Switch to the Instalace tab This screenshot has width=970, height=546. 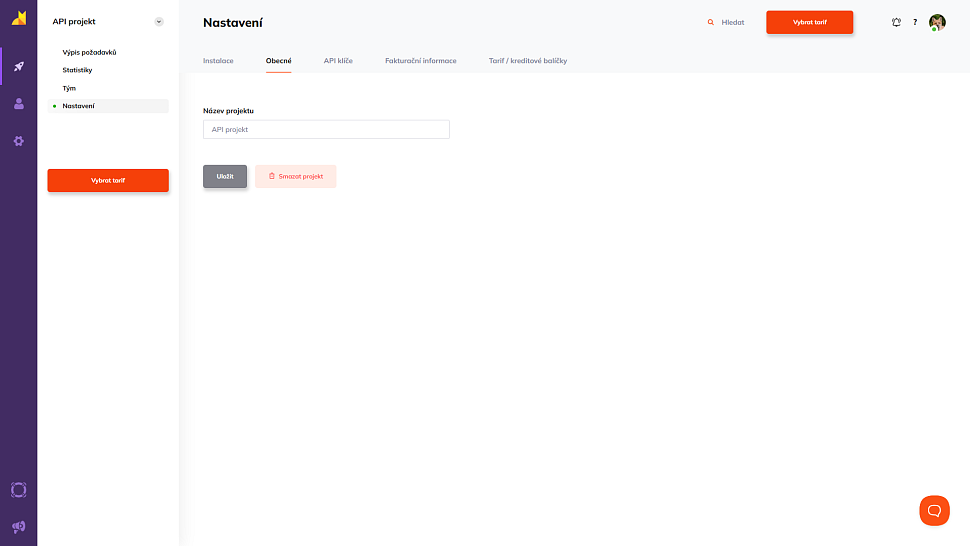[218, 61]
